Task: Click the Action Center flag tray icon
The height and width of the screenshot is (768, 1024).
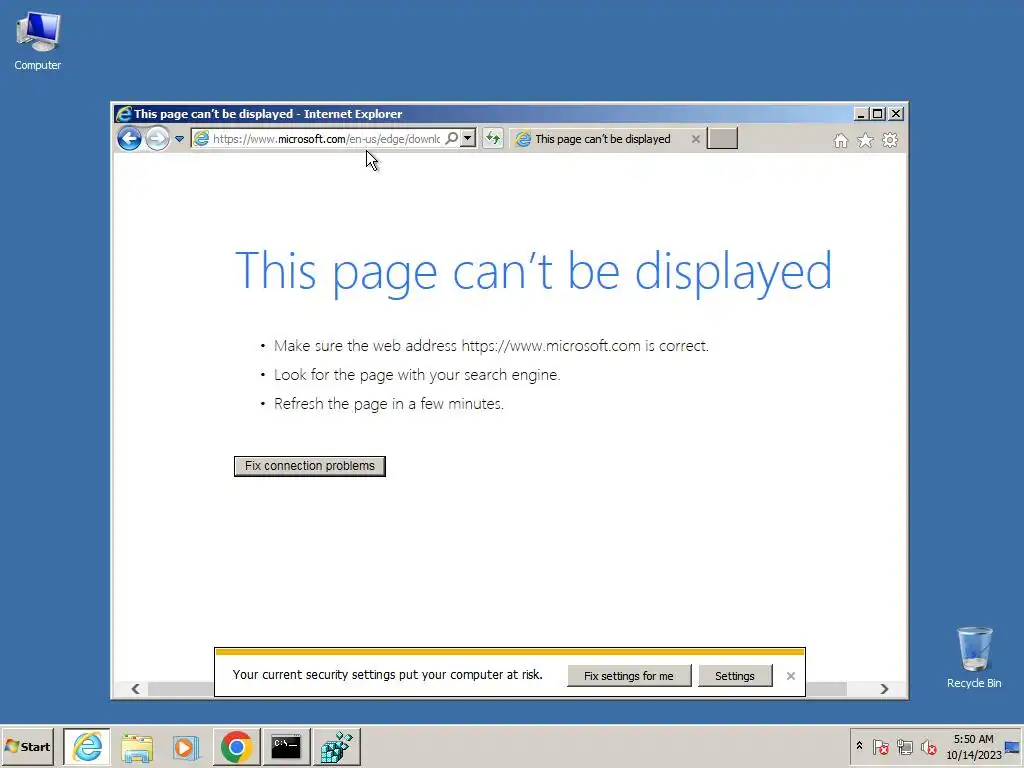Action: [880, 746]
